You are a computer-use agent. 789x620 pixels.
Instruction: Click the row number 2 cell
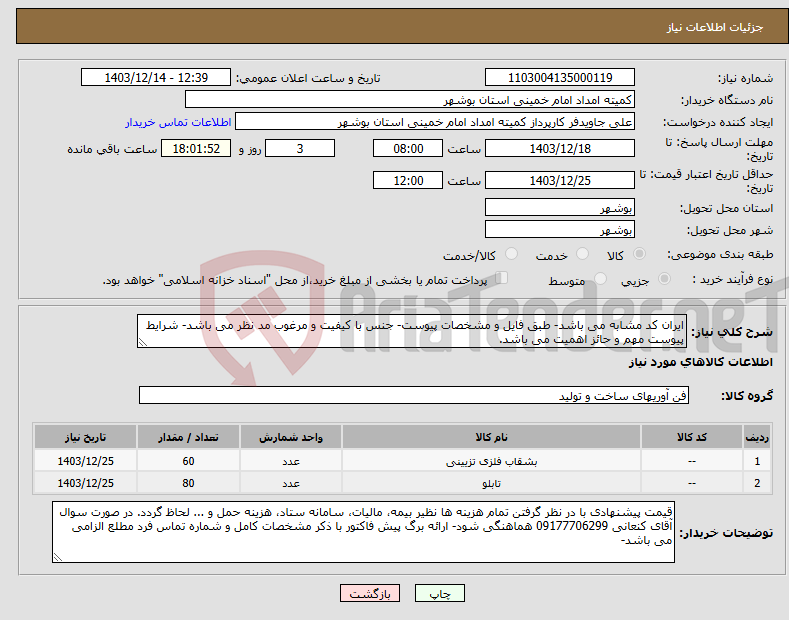point(757,483)
